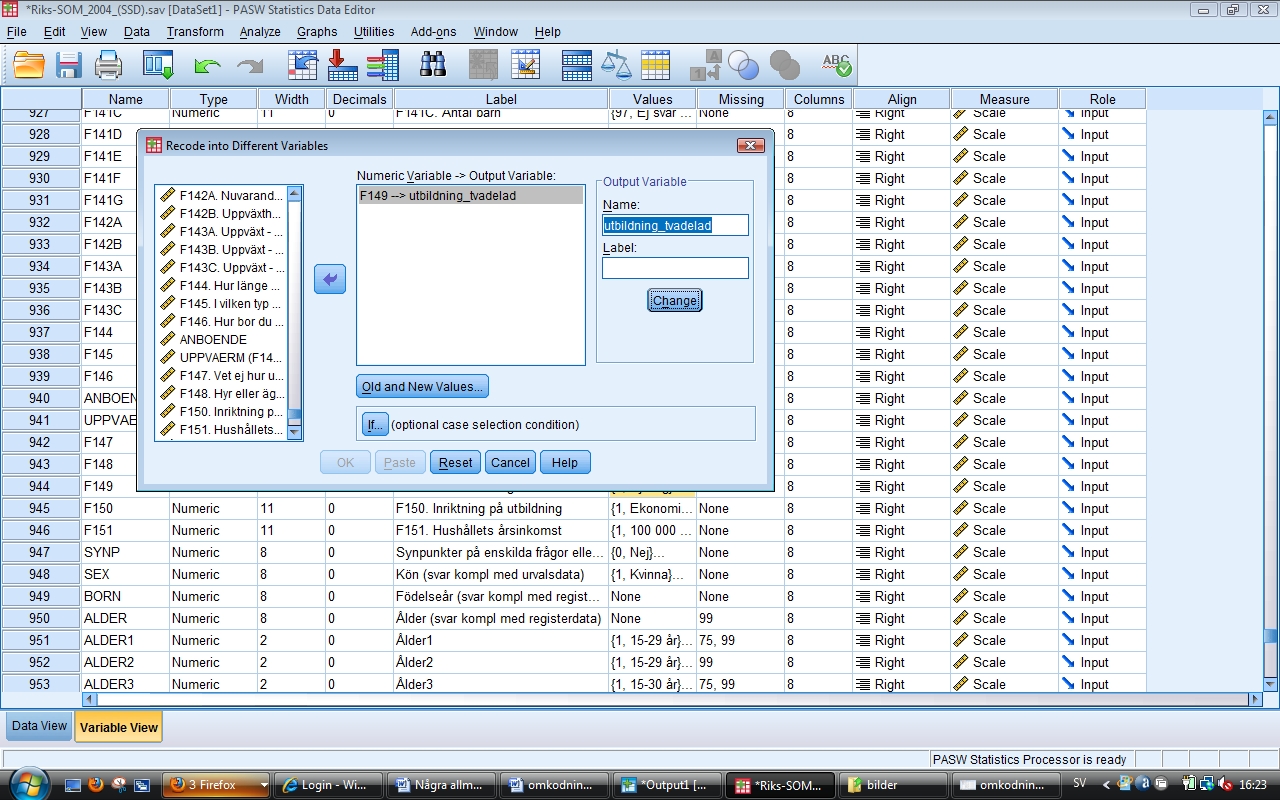
Task: Undo the last action with the green arrow
Action: (x=207, y=66)
